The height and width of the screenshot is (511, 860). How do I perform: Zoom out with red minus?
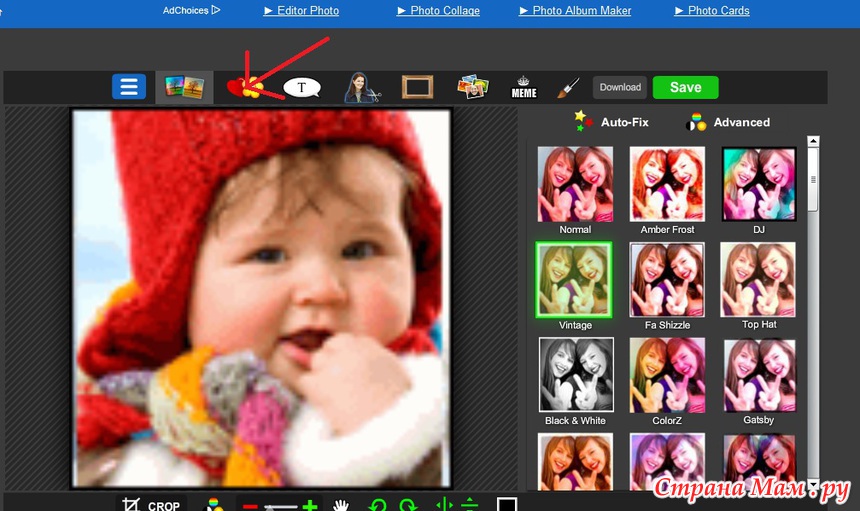click(250, 506)
